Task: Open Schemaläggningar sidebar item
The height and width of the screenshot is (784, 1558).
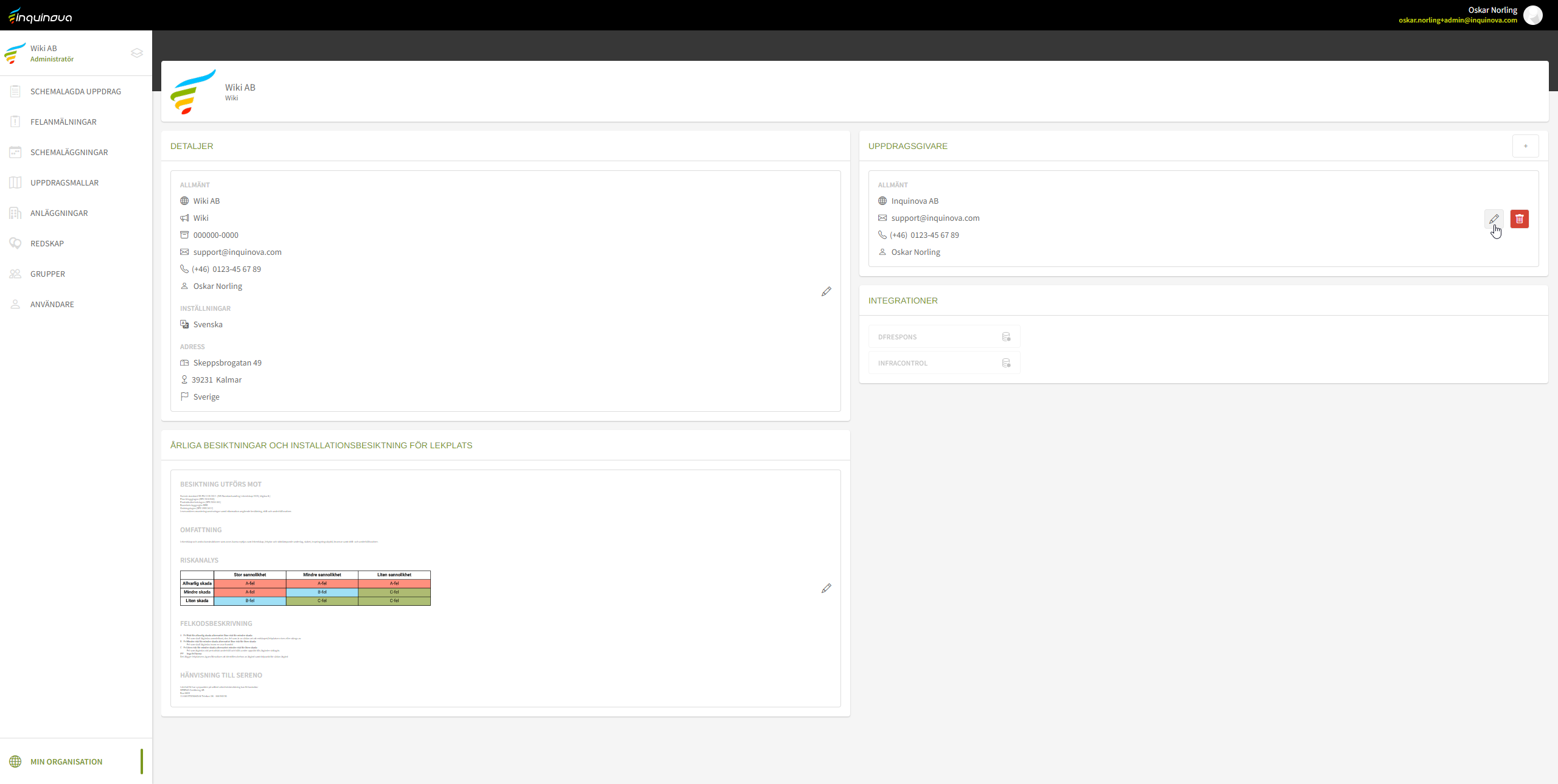Action: tap(69, 152)
